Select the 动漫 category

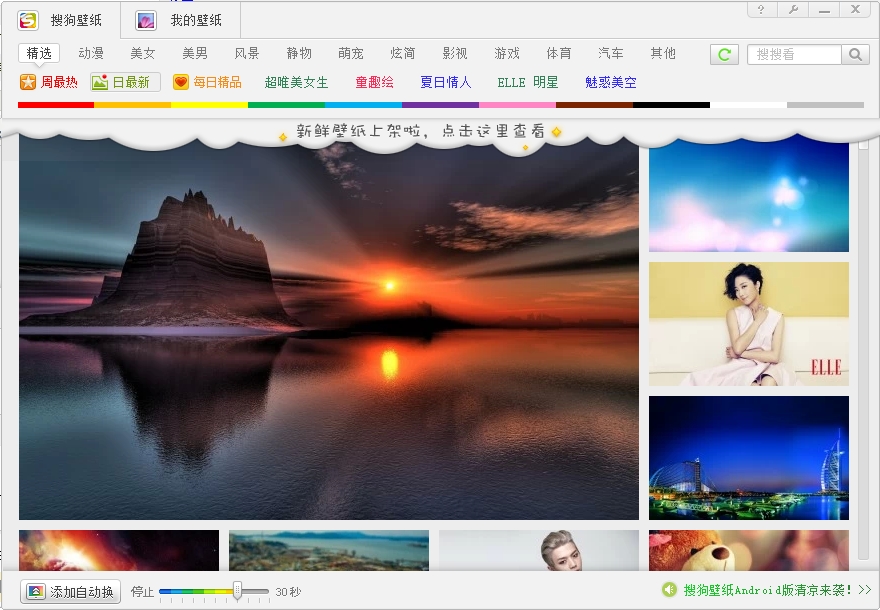(x=91, y=53)
